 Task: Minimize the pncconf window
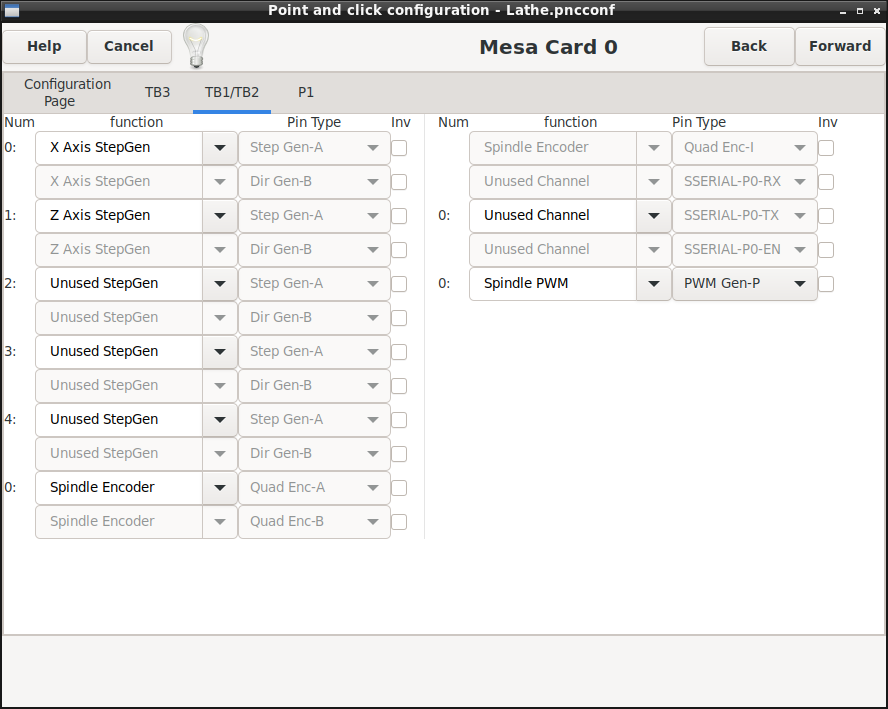(x=843, y=11)
